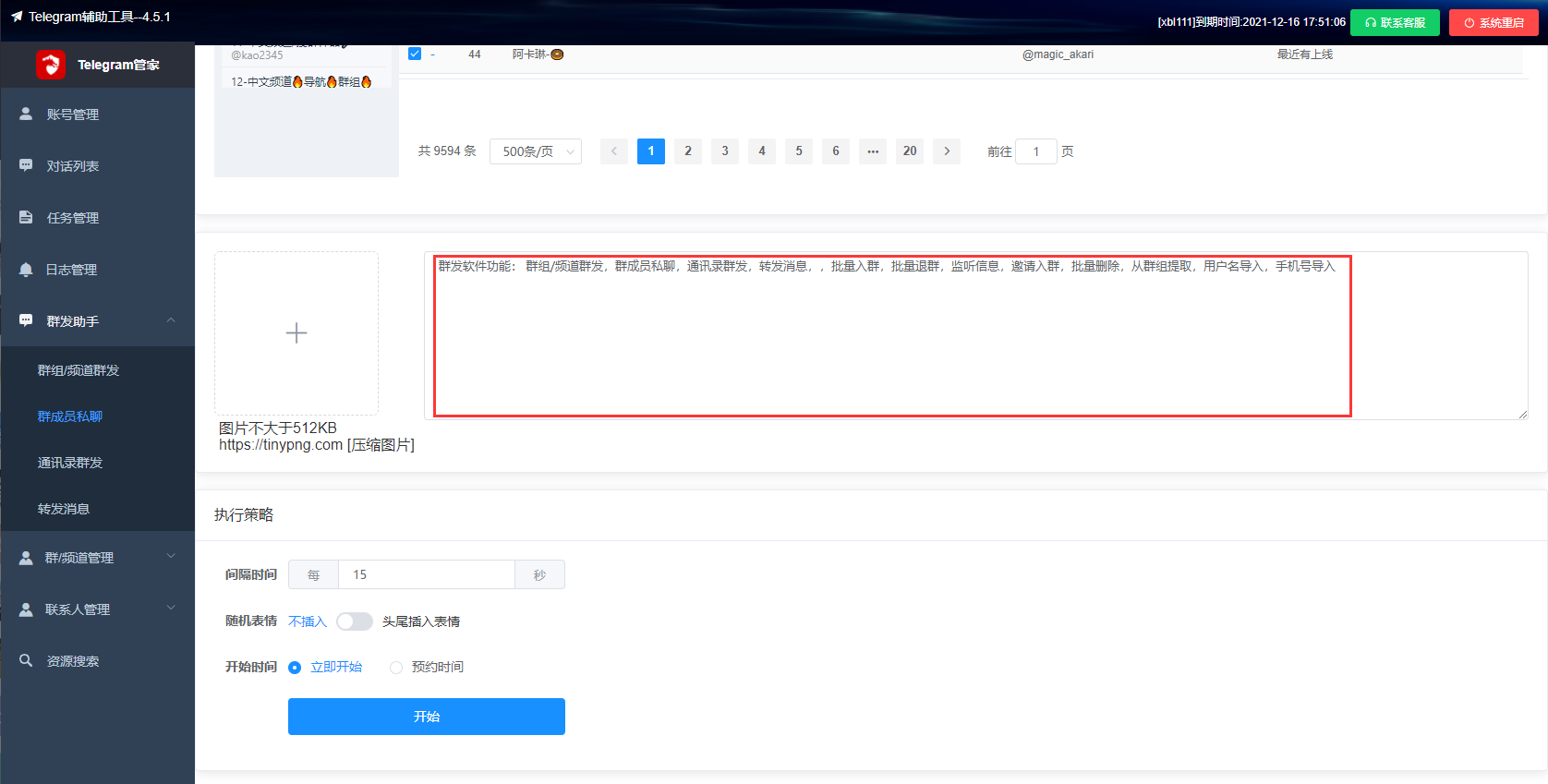This screenshot has height=784, width=1548.
Task: Click the 日志管理 bell icon
Action: tap(26, 269)
